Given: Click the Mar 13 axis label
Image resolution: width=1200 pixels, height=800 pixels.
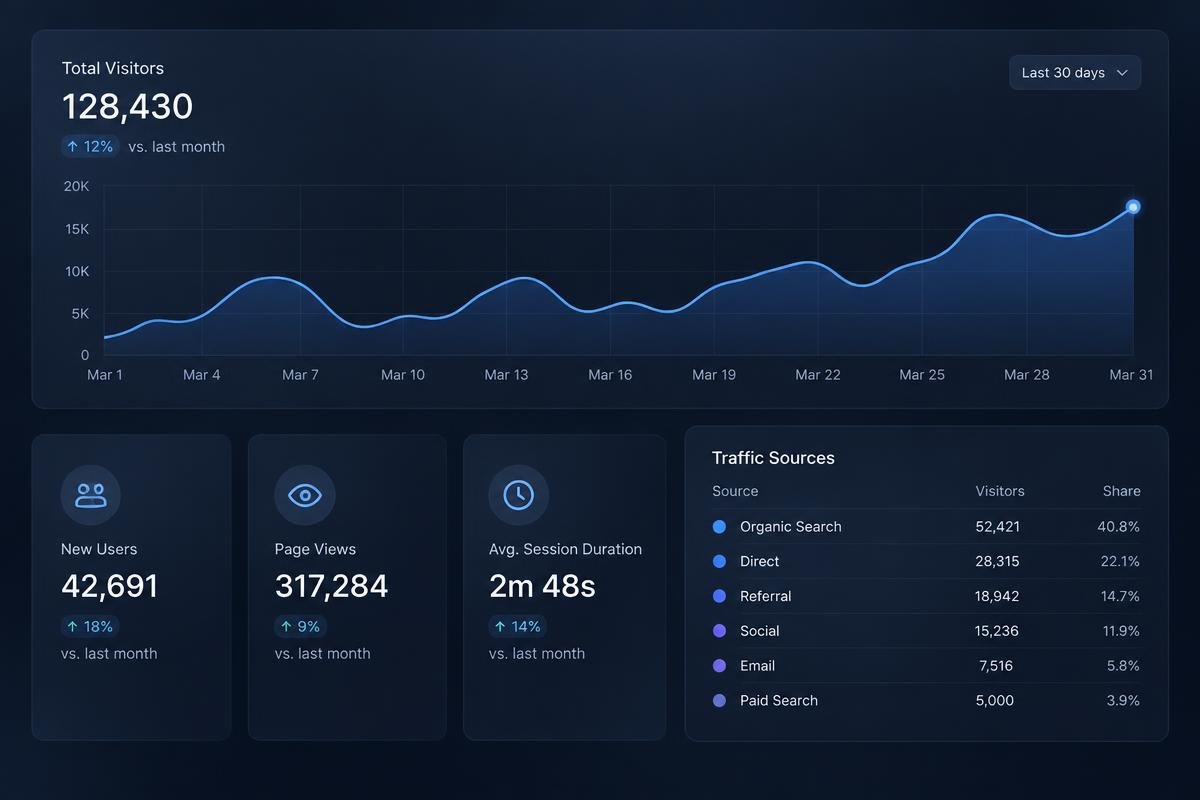Looking at the screenshot, I should point(506,375).
